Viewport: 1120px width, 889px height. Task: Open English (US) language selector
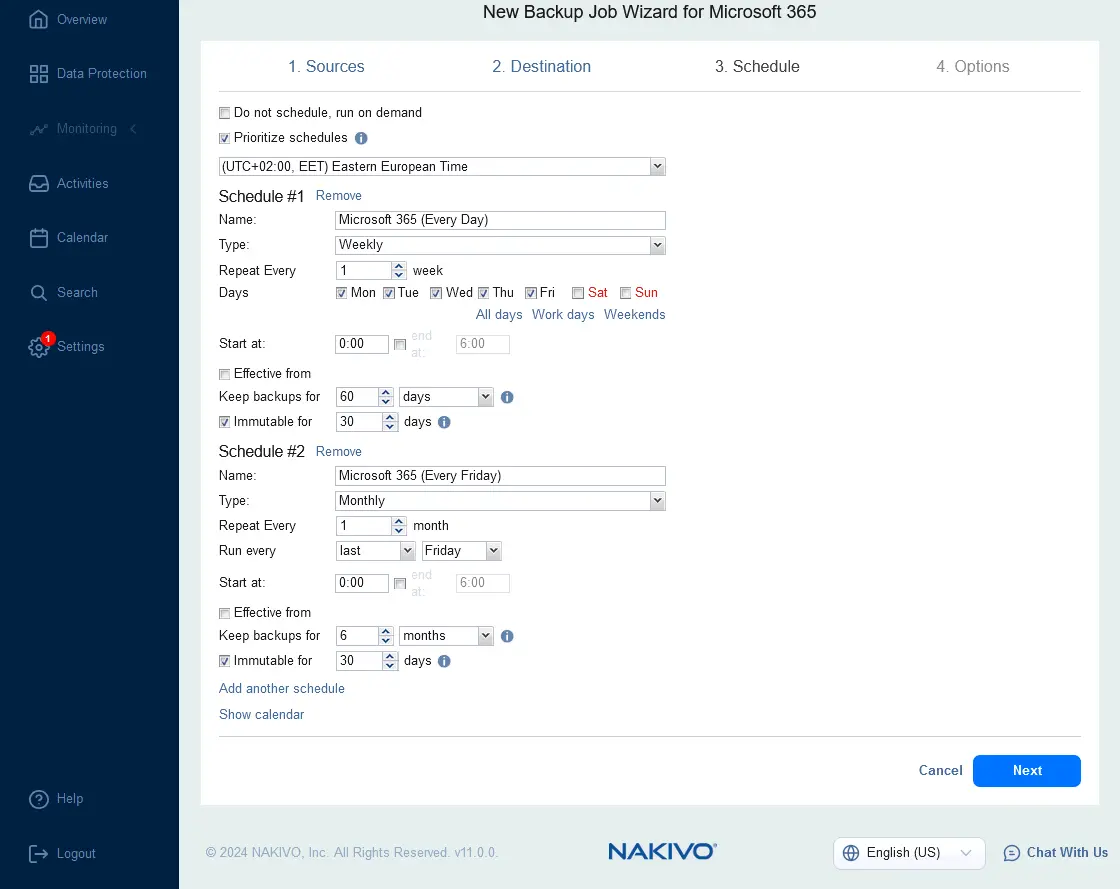click(909, 853)
